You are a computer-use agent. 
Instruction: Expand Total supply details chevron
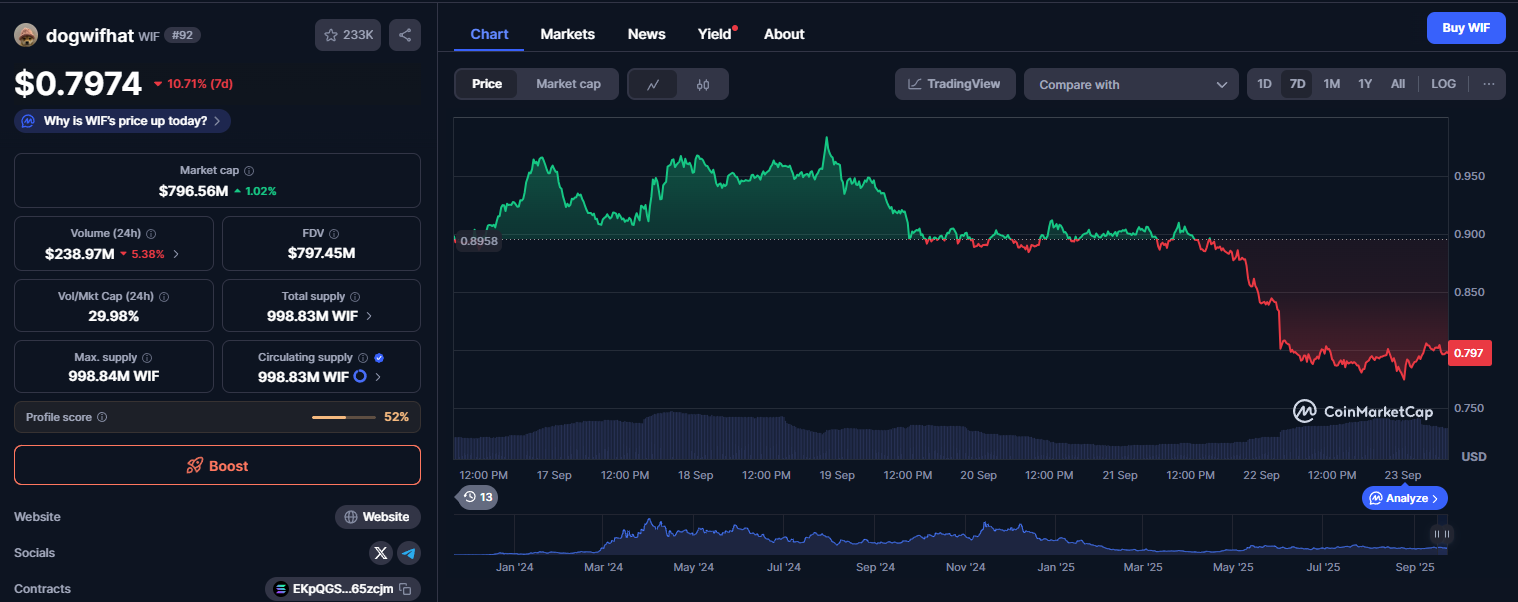[x=369, y=316]
